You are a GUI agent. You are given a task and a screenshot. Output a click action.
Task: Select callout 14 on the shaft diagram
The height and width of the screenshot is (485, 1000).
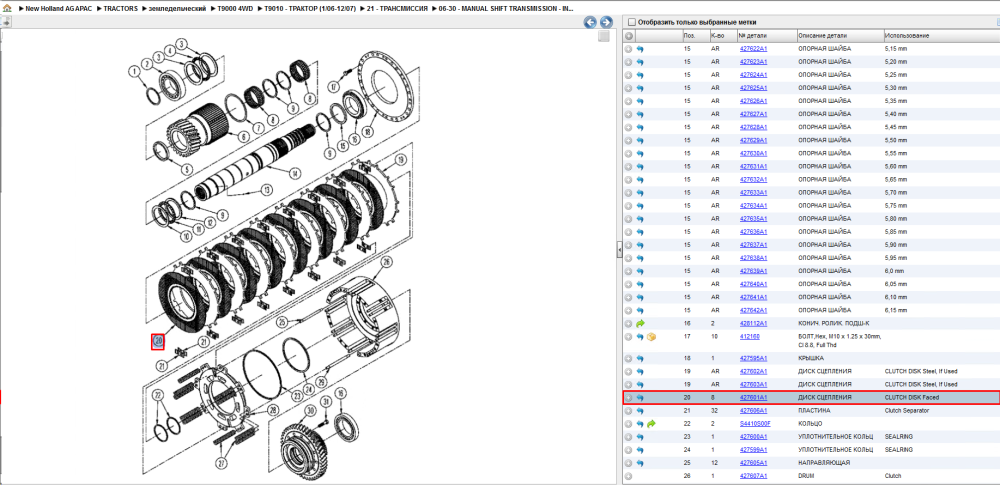[294, 173]
